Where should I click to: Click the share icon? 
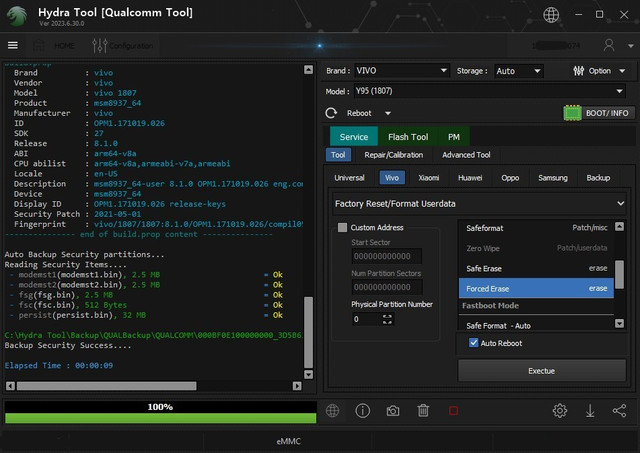coord(620,411)
